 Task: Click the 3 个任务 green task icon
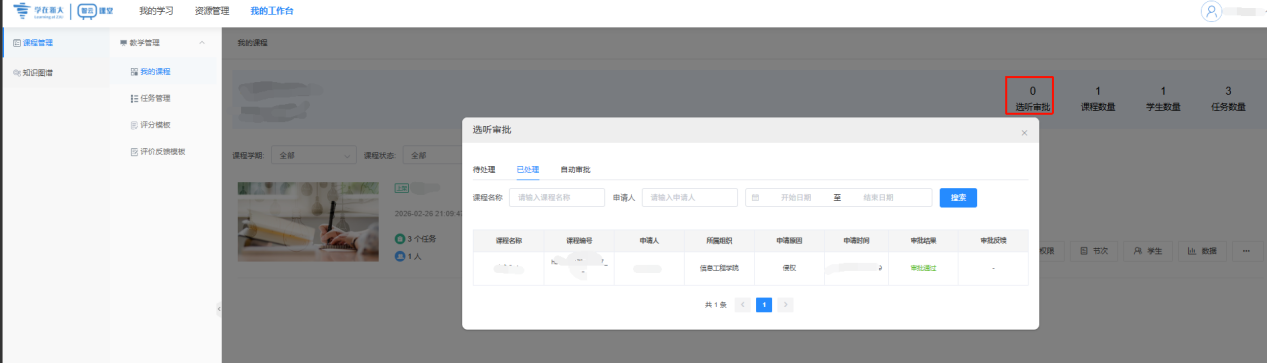pyautogui.click(x=400, y=239)
